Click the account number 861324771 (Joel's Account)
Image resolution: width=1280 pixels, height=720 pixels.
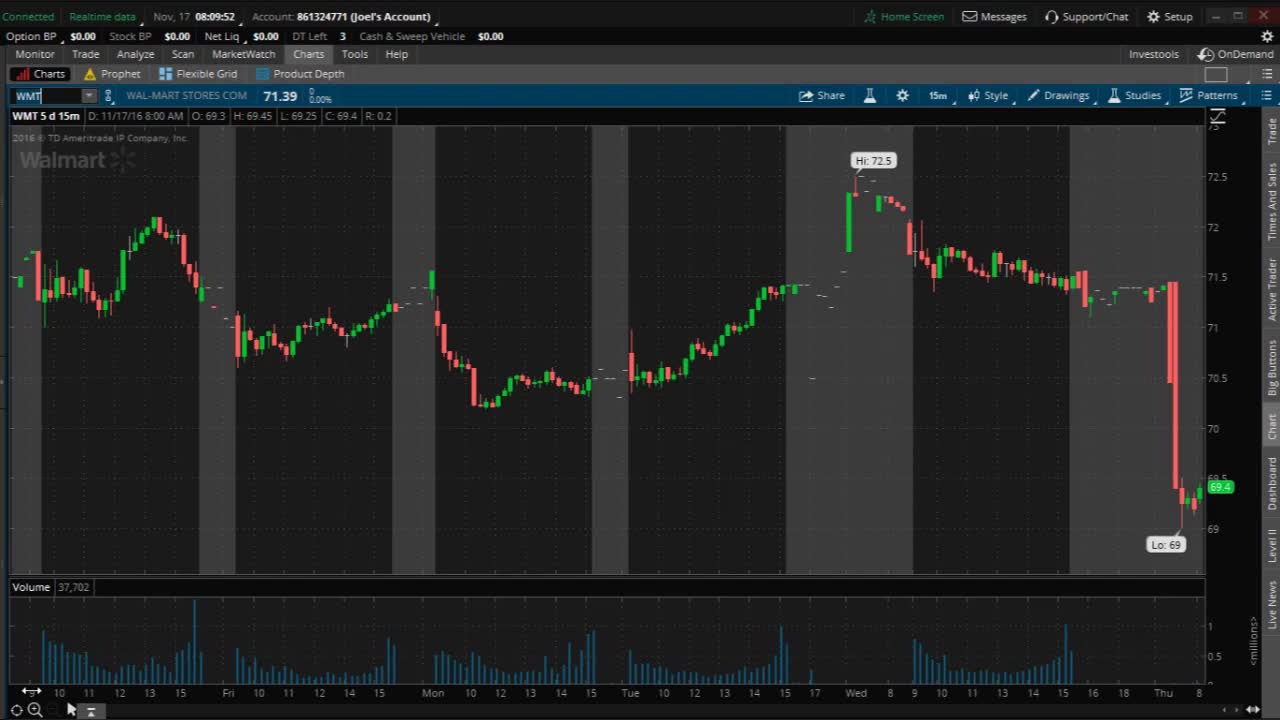coord(364,16)
